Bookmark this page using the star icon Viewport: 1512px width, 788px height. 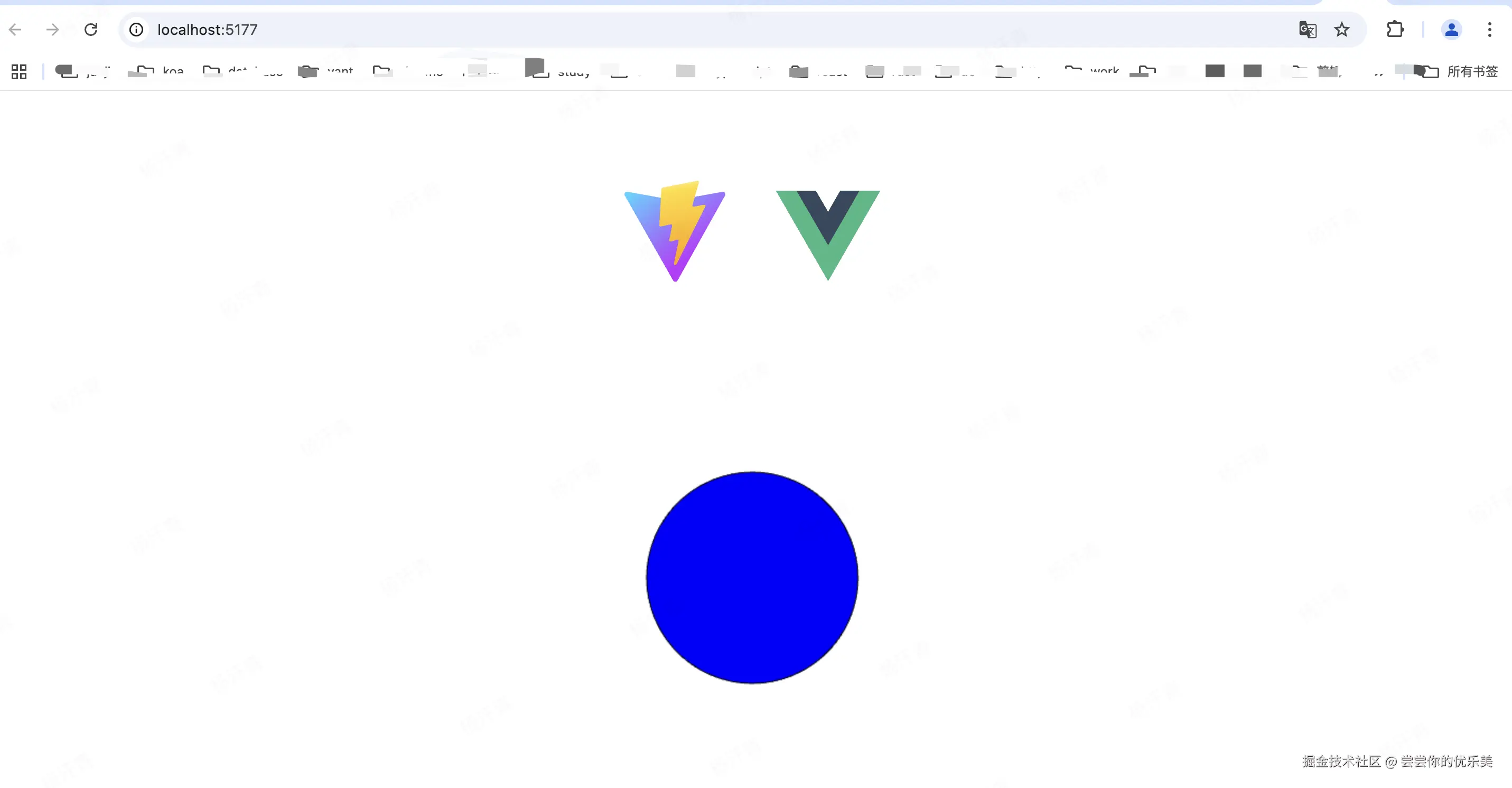1342,30
